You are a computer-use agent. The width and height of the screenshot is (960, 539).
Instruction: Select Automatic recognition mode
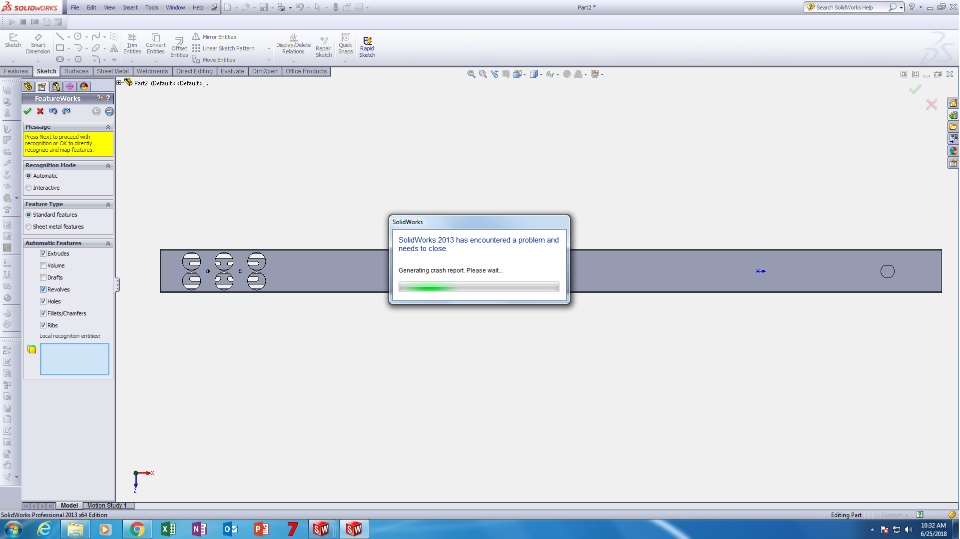point(28,176)
